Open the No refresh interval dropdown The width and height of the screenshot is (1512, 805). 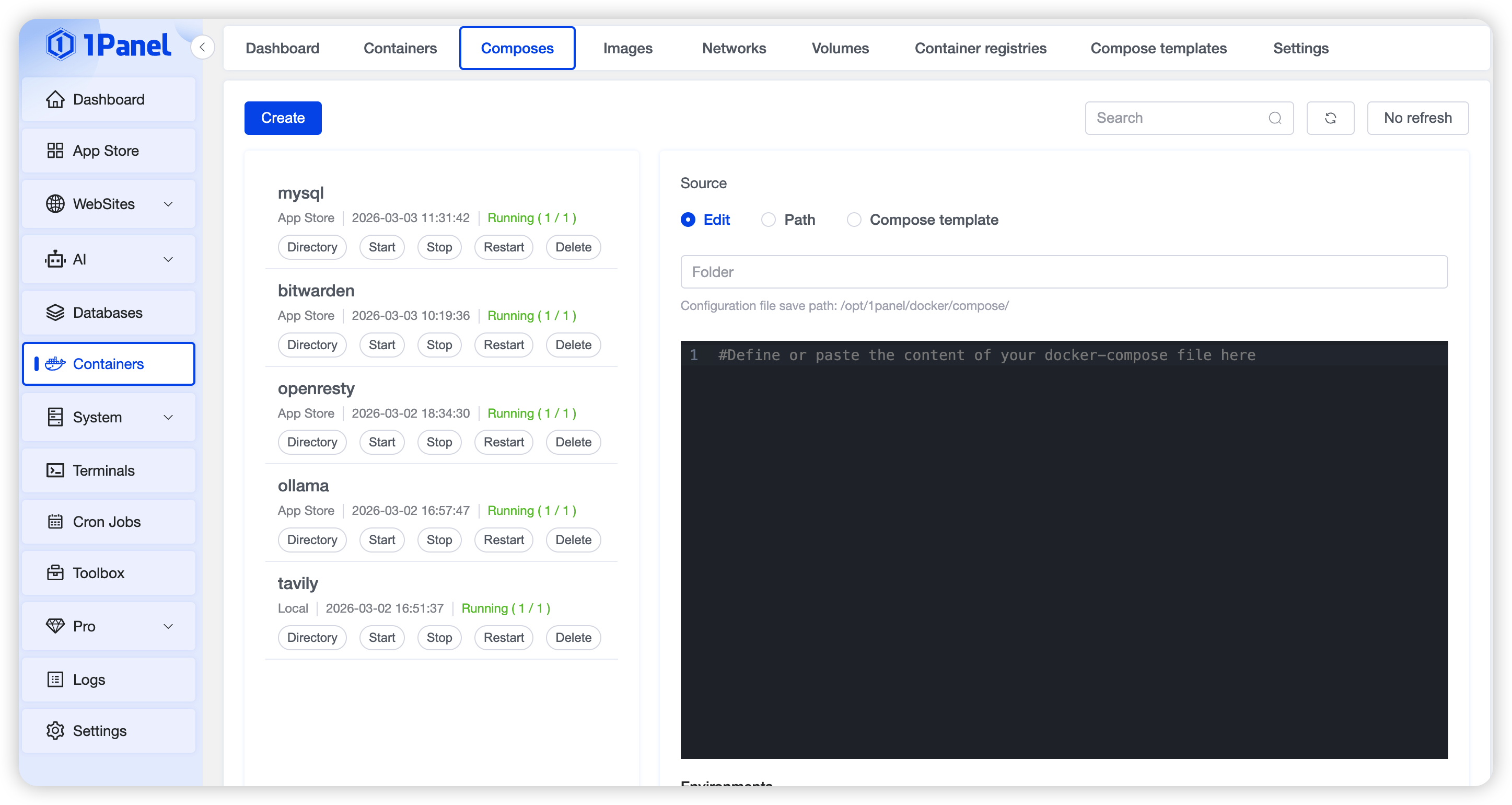[1417, 118]
